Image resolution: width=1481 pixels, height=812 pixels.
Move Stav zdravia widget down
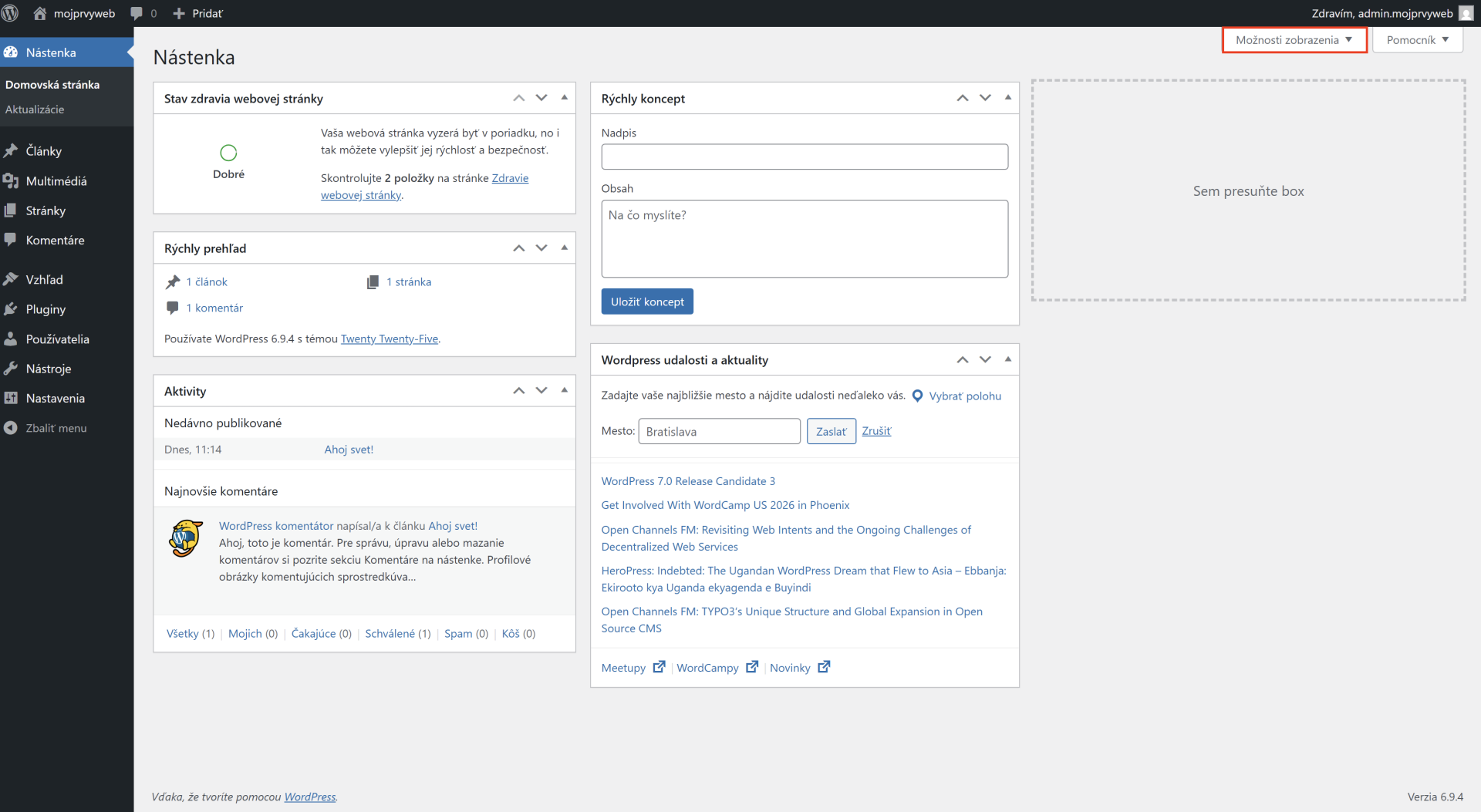tap(541, 98)
